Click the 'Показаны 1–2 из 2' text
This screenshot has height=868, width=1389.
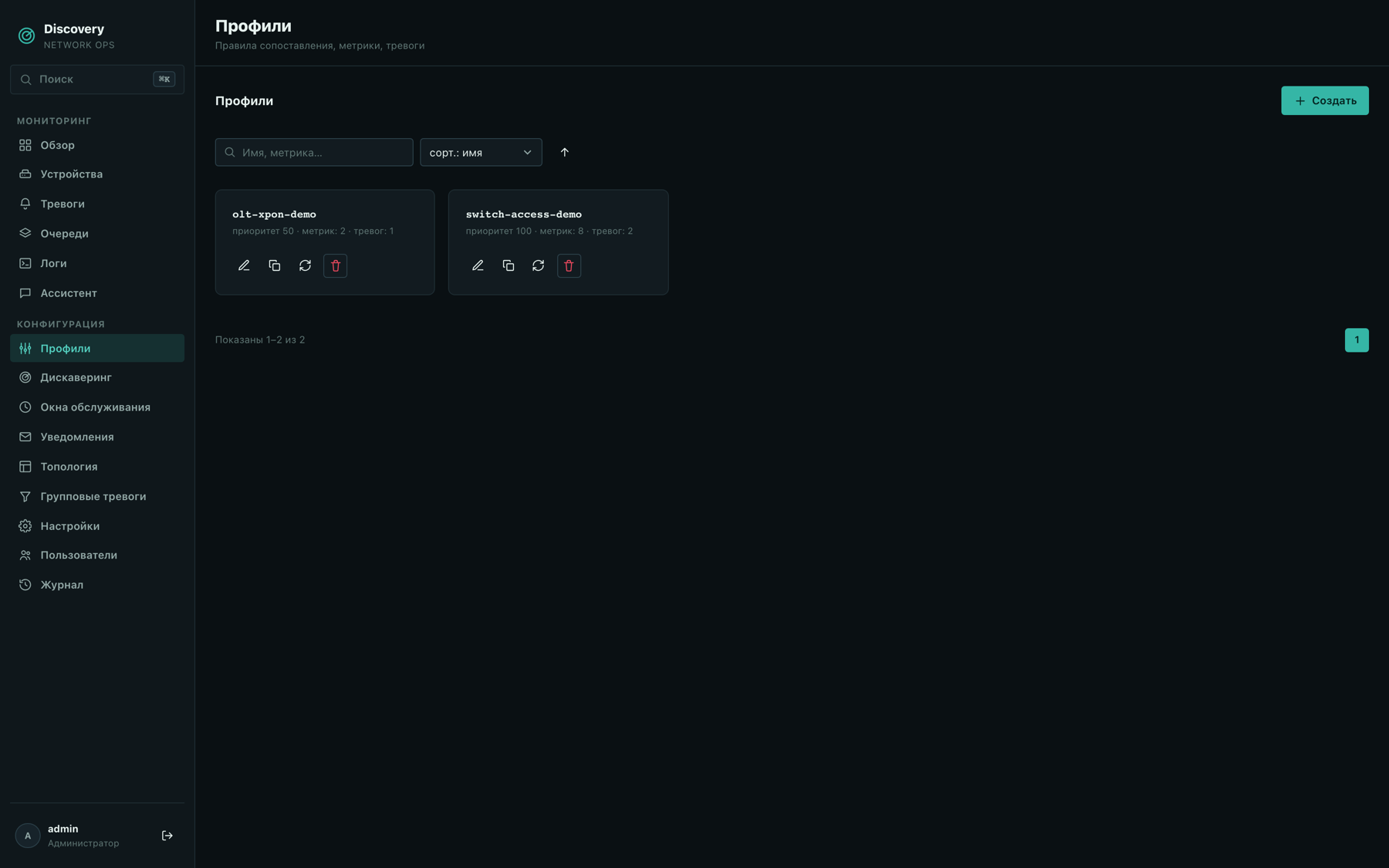pos(260,340)
